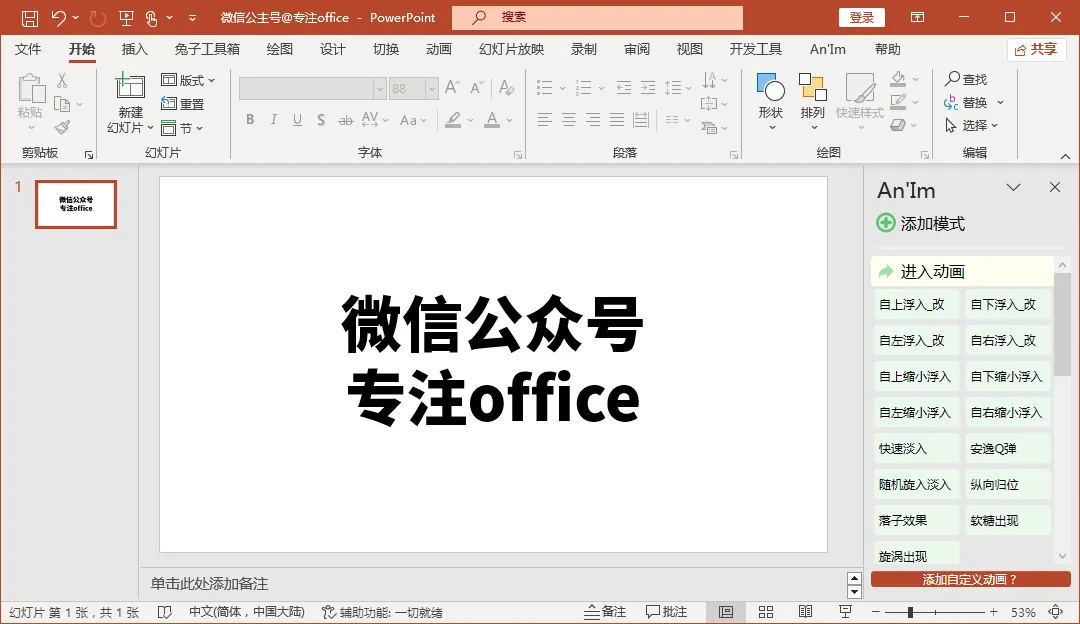The width and height of the screenshot is (1080, 624).
Task: Toggle strikethrough formatting
Action: [345, 121]
